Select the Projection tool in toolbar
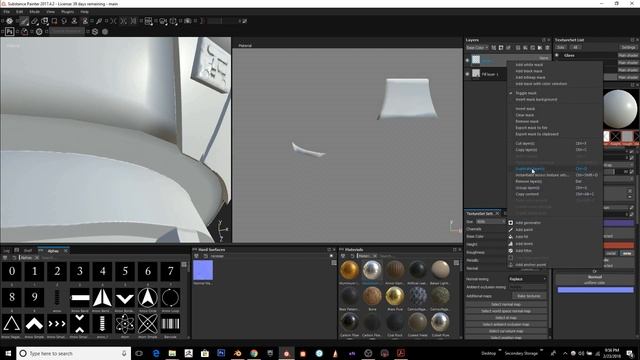The height and width of the screenshot is (360, 640). click(x=44, y=21)
